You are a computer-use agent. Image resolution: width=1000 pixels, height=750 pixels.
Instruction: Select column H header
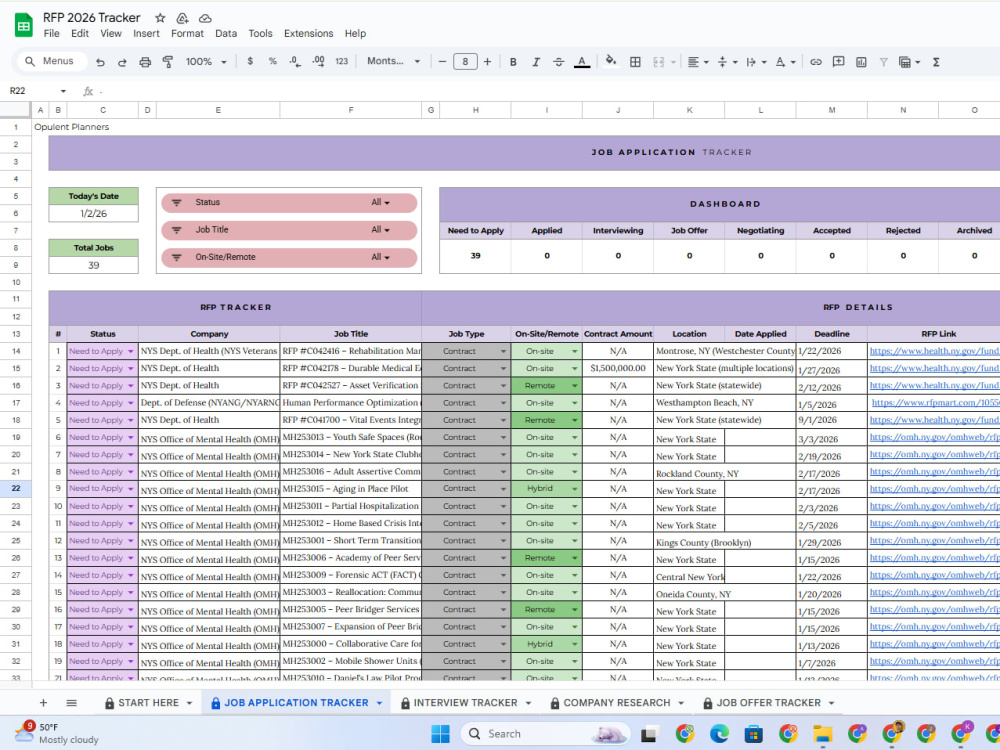pos(475,110)
